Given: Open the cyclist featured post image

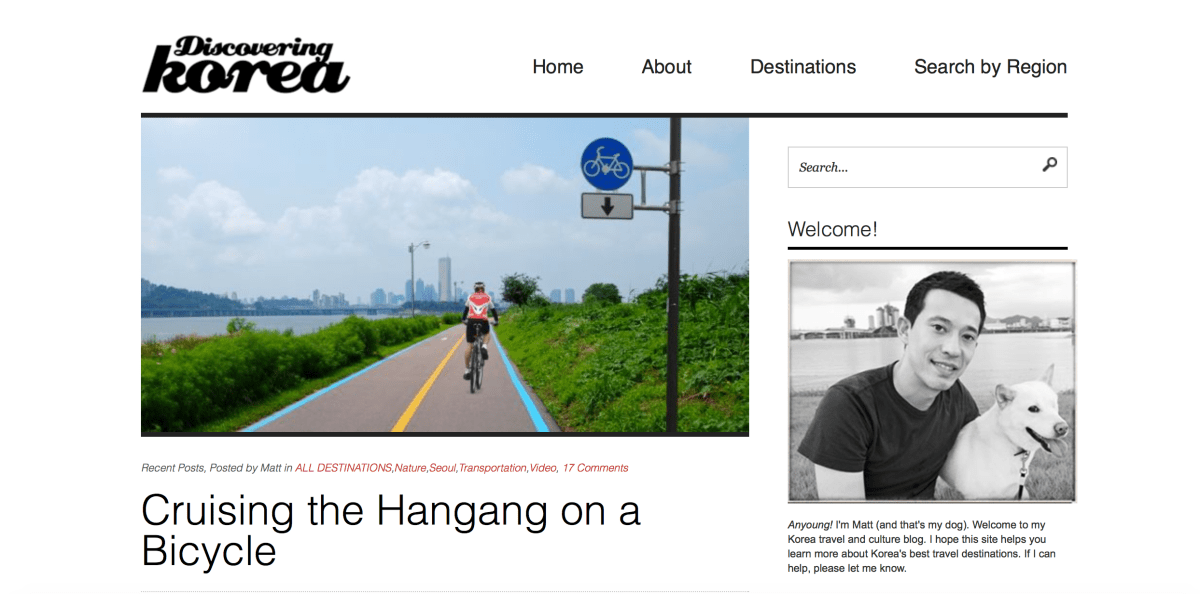Looking at the screenshot, I should click(x=445, y=275).
